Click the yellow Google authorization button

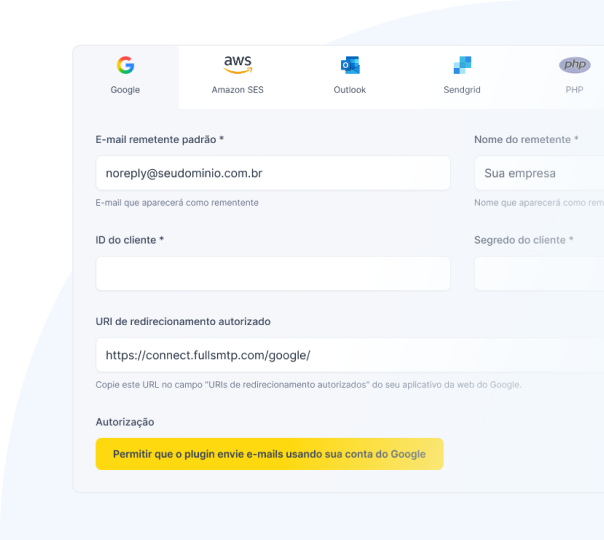coord(270,454)
